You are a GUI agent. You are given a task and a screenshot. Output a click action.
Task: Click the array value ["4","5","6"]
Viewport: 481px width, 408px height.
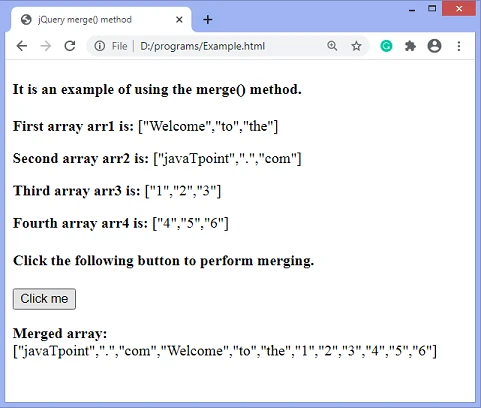190,223
